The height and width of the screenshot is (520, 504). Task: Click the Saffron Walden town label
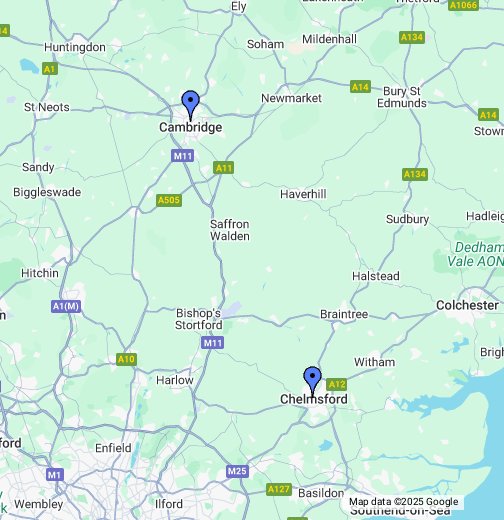(230, 230)
